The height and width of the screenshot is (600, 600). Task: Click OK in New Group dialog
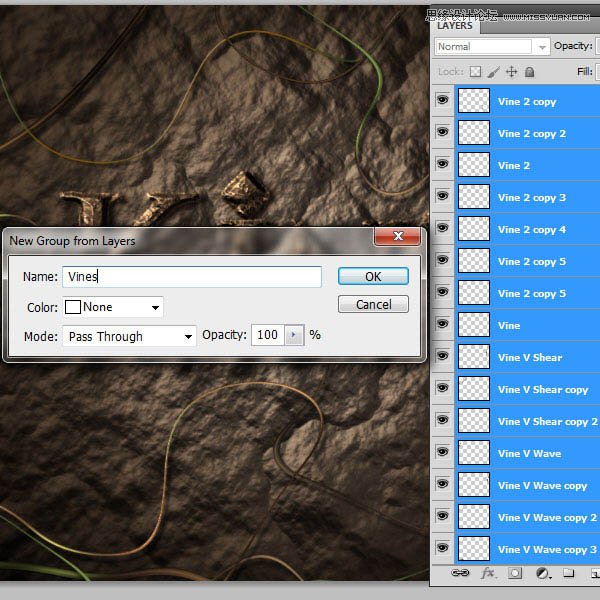coord(373,276)
